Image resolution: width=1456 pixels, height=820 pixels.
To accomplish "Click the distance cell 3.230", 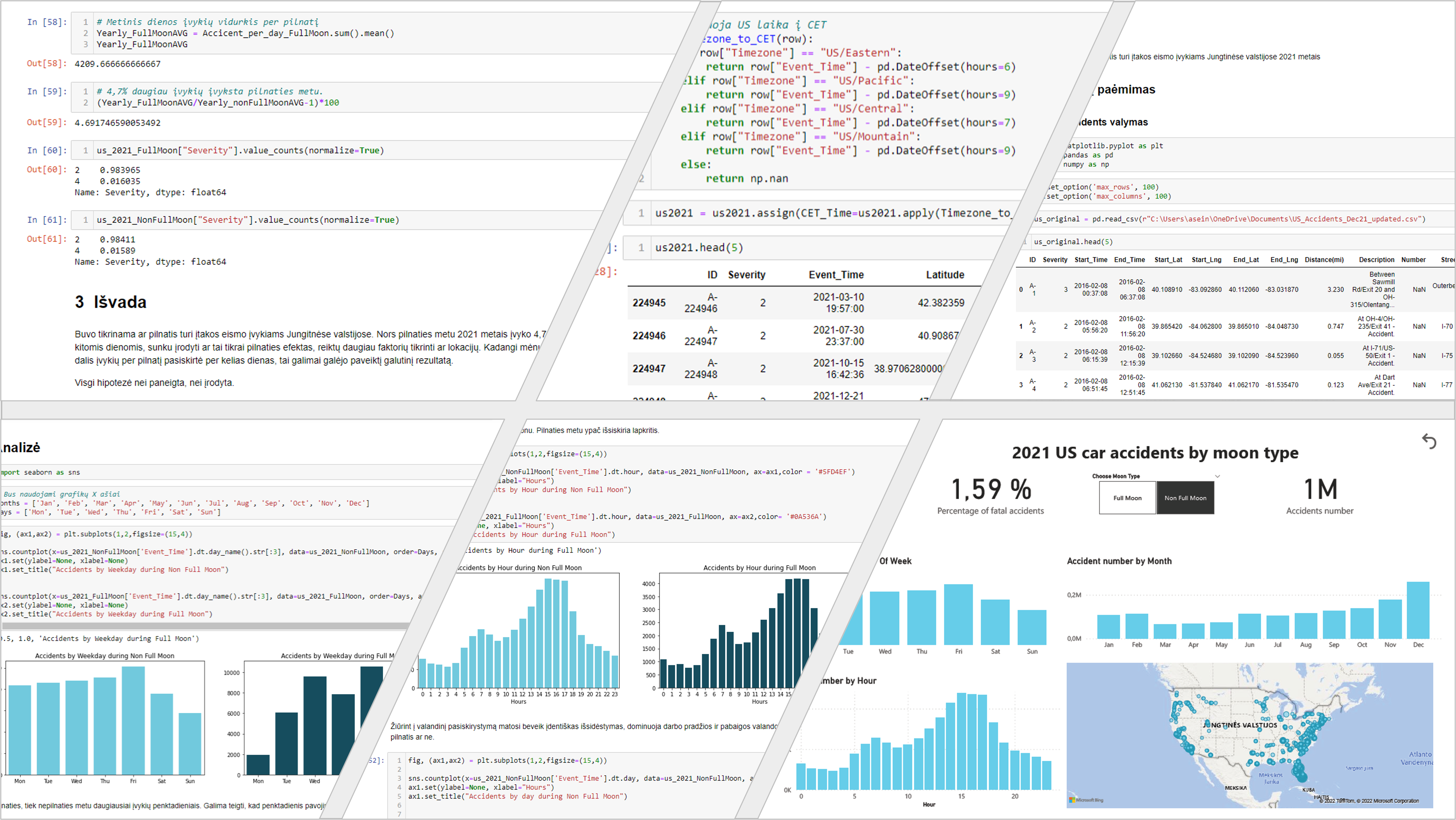I will pos(1336,289).
